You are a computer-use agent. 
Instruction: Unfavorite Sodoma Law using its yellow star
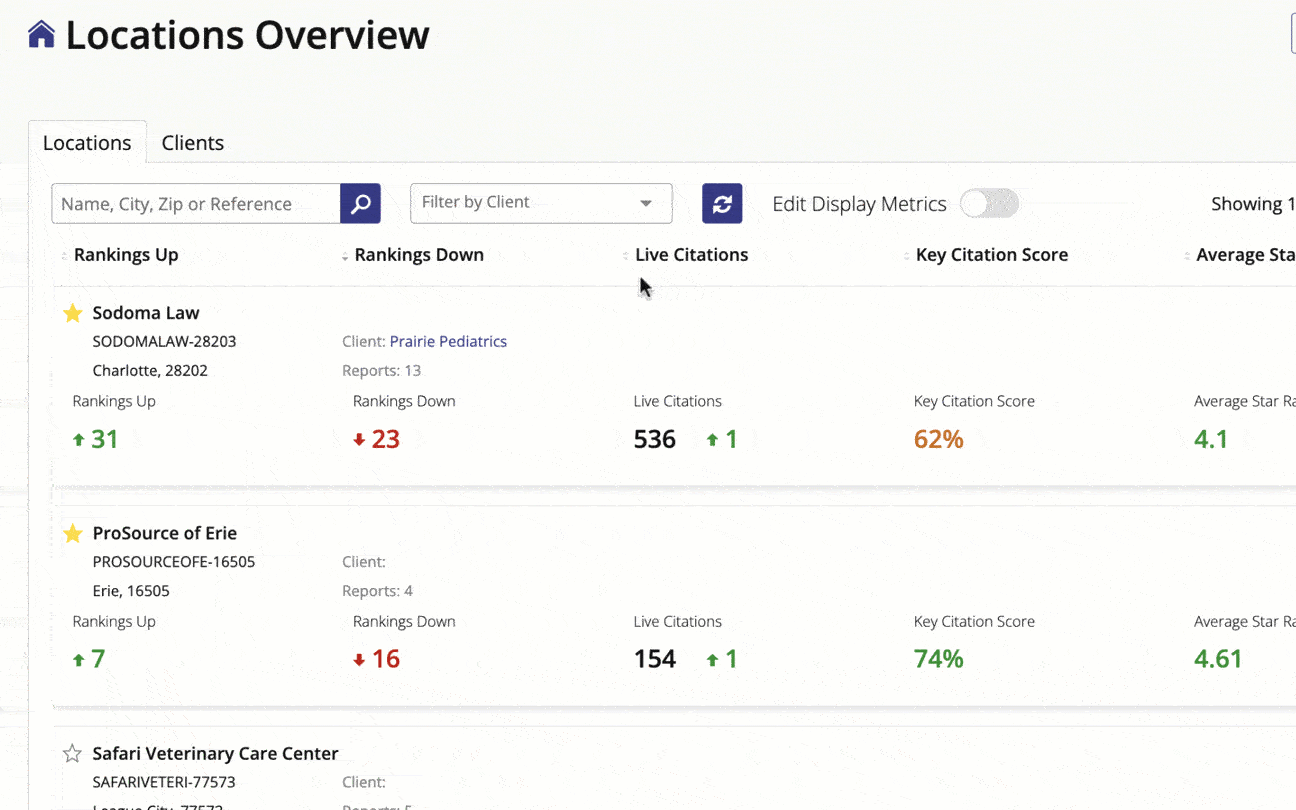(72, 314)
